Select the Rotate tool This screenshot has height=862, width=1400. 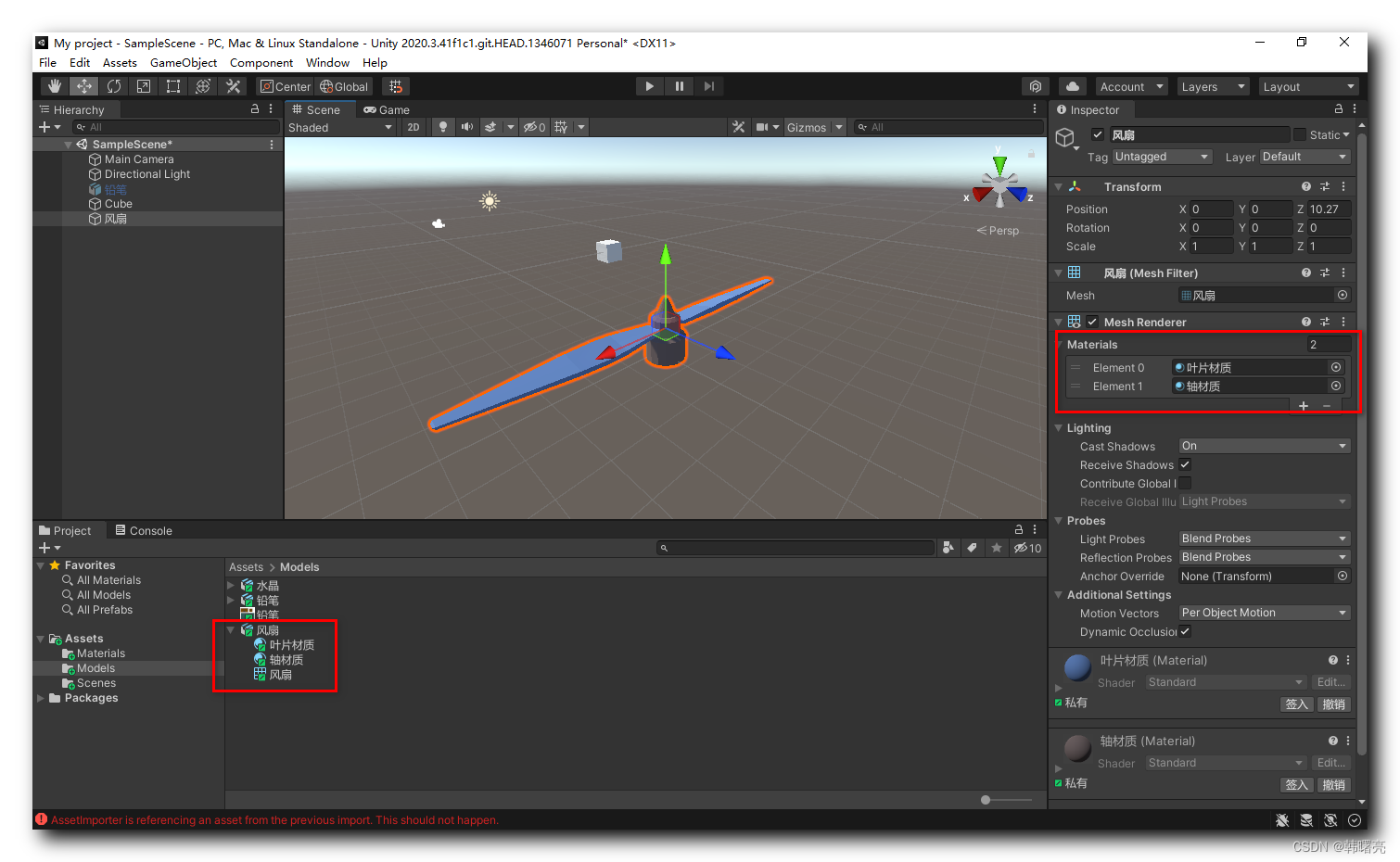(x=114, y=86)
